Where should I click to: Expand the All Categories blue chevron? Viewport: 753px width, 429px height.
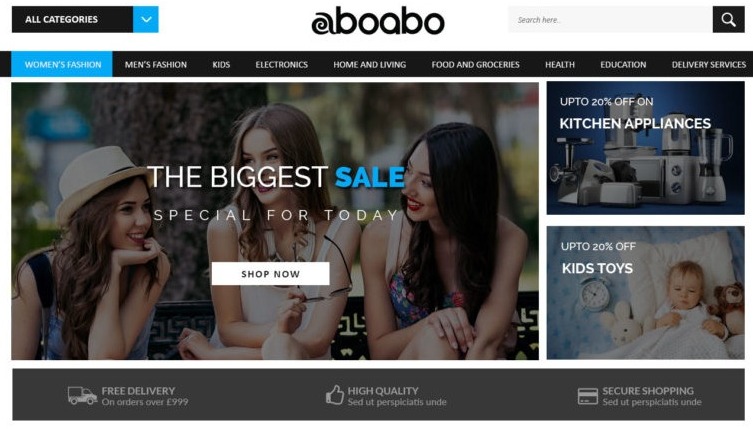pyautogui.click(x=146, y=19)
